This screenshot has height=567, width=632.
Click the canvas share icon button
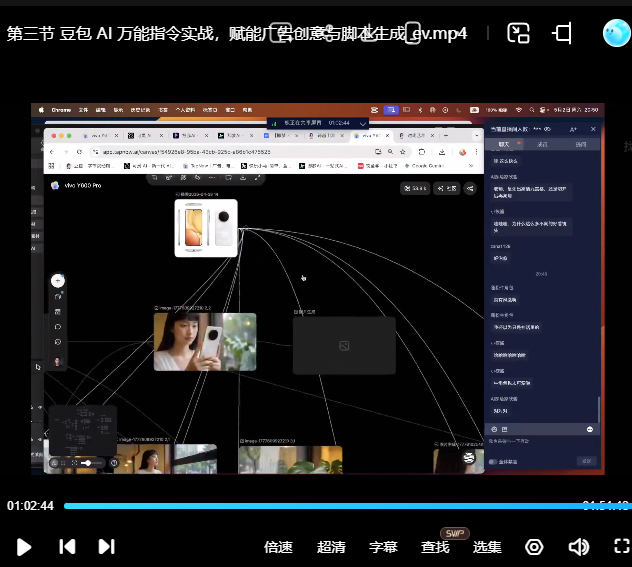pyautogui.click(x=470, y=188)
